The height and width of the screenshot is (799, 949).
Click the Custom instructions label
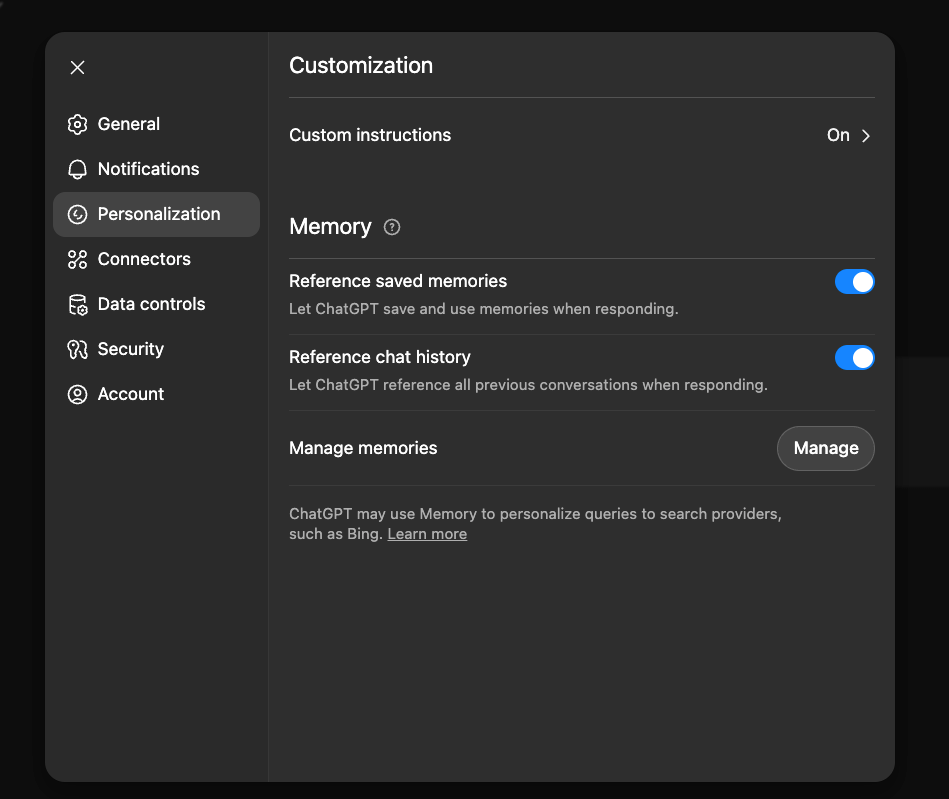click(x=370, y=135)
